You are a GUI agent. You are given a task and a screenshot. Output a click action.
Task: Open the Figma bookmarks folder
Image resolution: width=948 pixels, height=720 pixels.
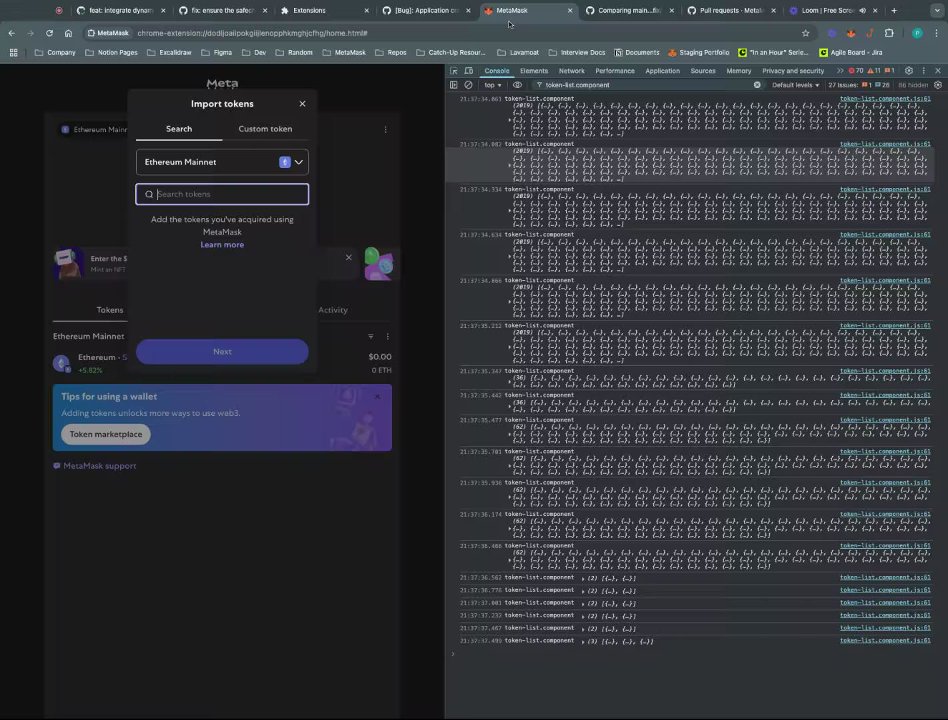(x=216, y=53)
